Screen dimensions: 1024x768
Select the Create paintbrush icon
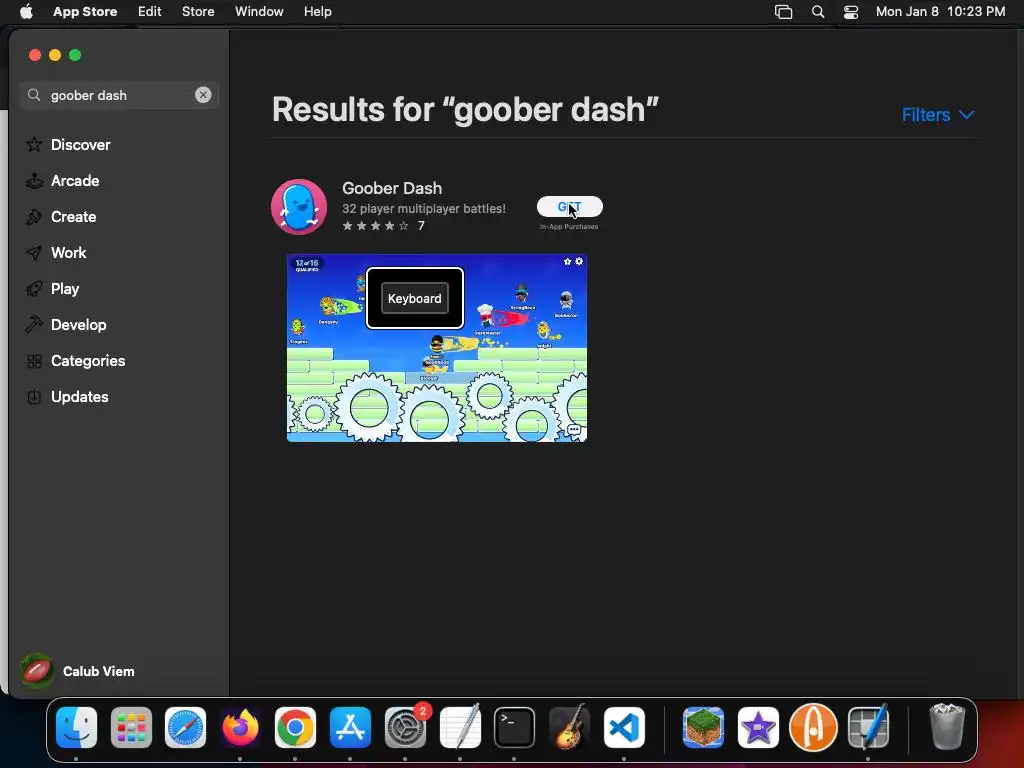(x=34, y=216)
